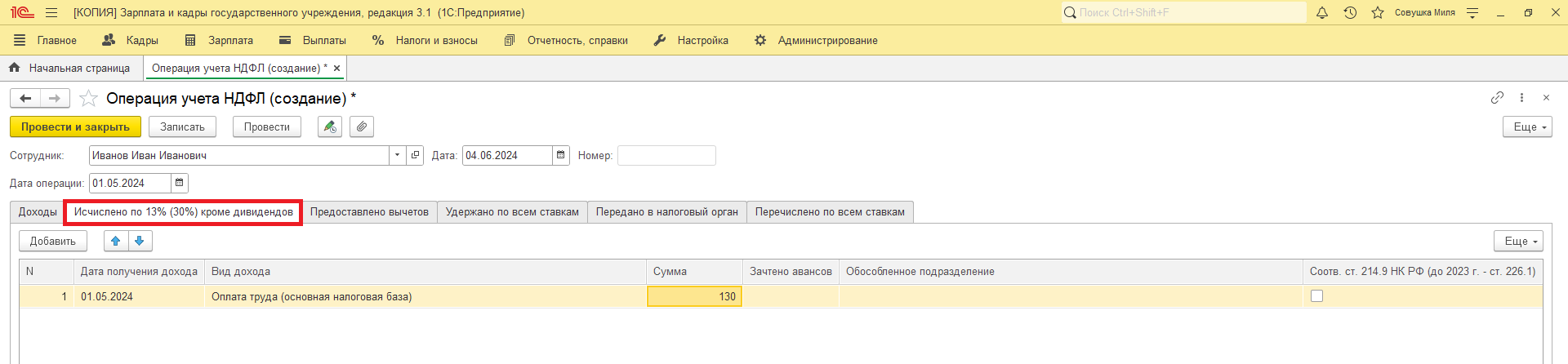Image resolution: width=1568 pixels, height=364 pixels.
Task: Toggle Соотв. ст. 214.9 НК РФ checkbox
Action: [x=1316, y=296]
